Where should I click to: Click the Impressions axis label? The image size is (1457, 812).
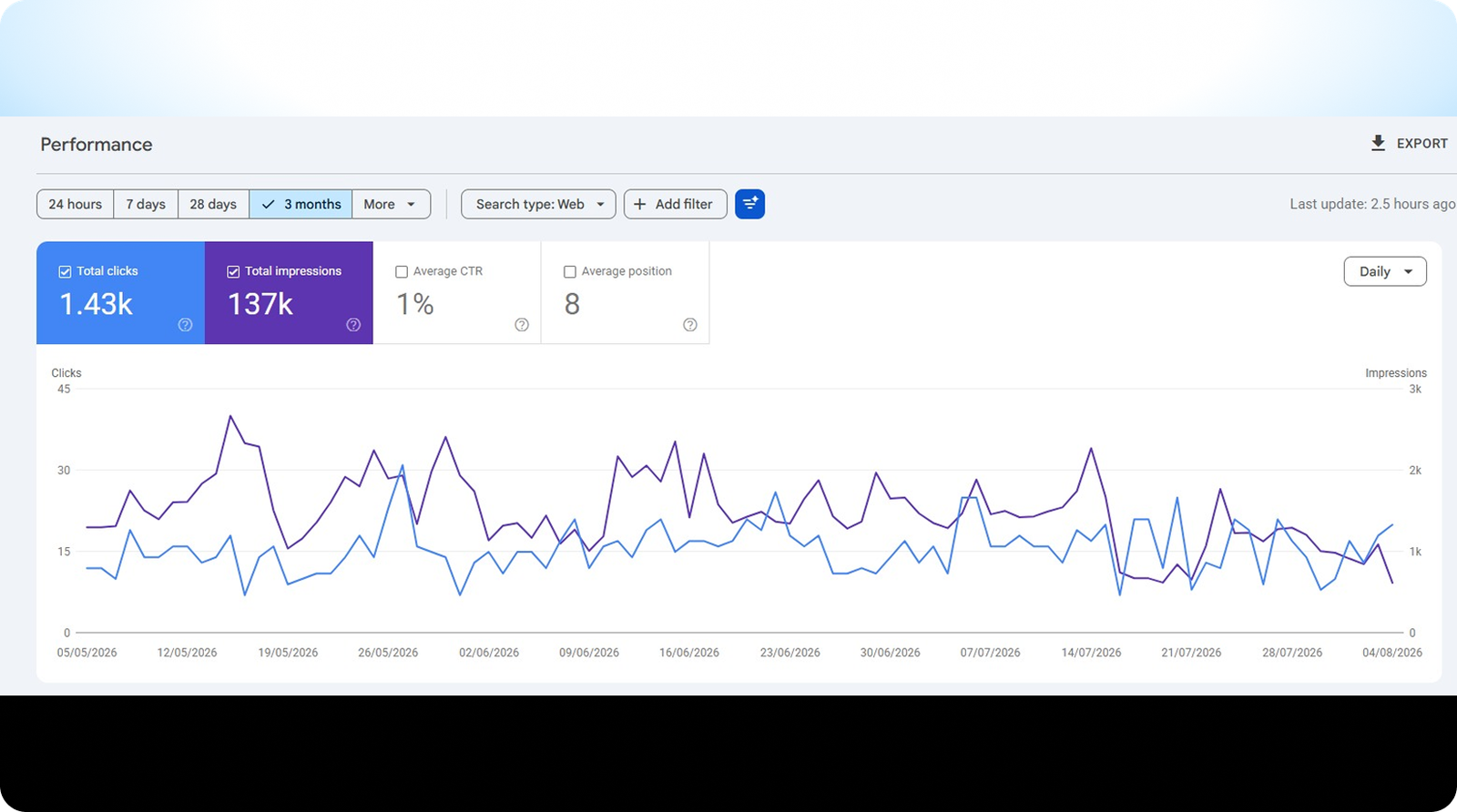1396,373
